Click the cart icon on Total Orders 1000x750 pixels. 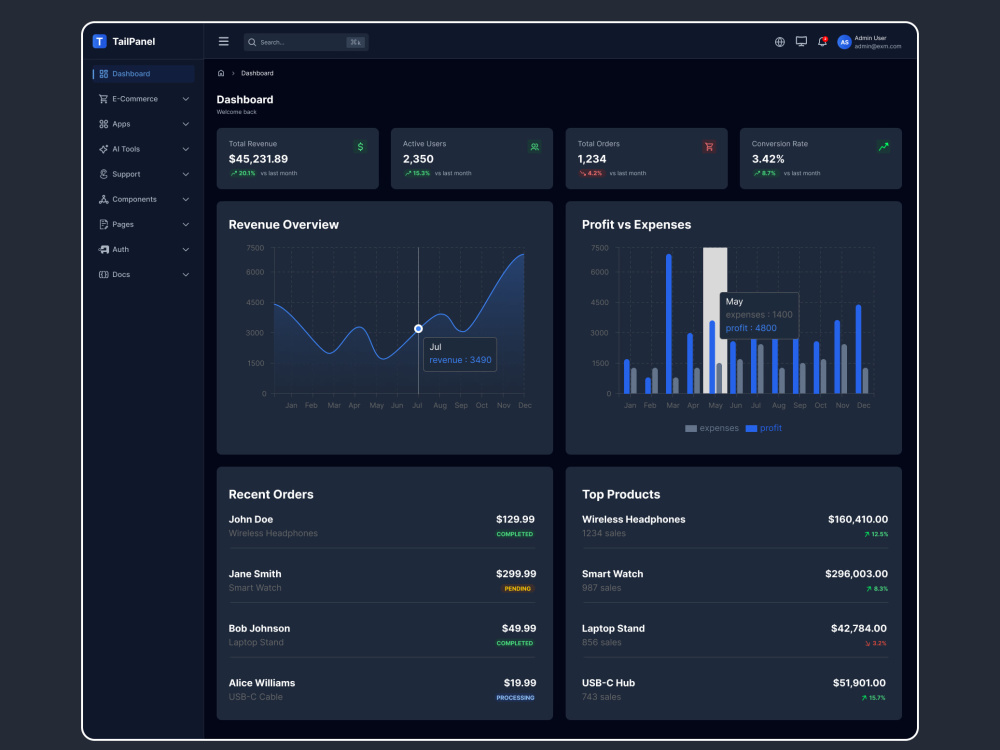[709, 147]
